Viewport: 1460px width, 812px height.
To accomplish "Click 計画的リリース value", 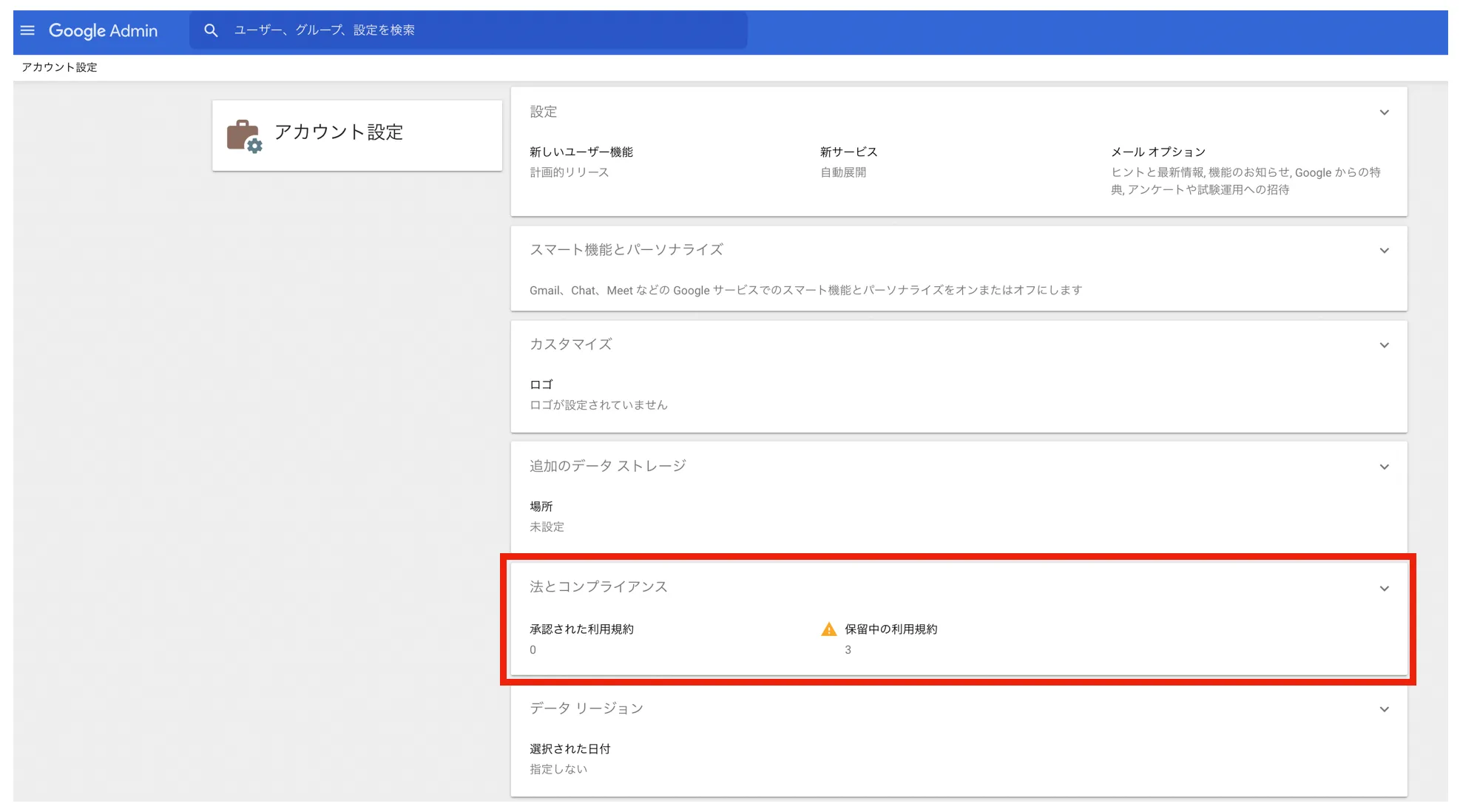I will pyautogui.click(x=570, y=172).
